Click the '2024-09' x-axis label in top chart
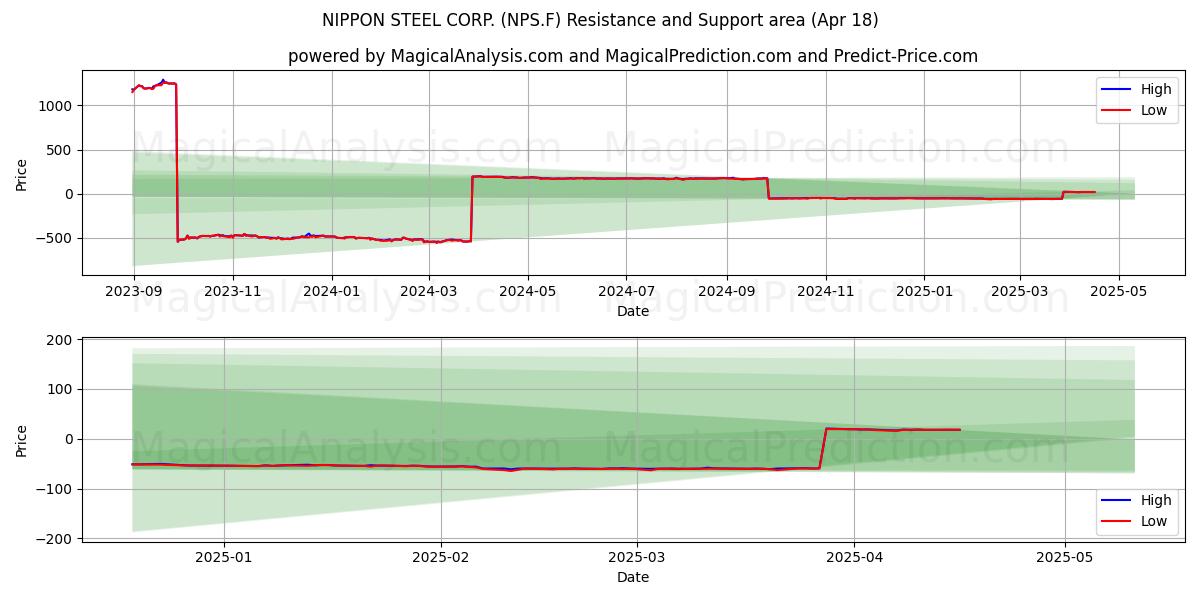Viewport: 1200px width, 600px height. point(726,292)
